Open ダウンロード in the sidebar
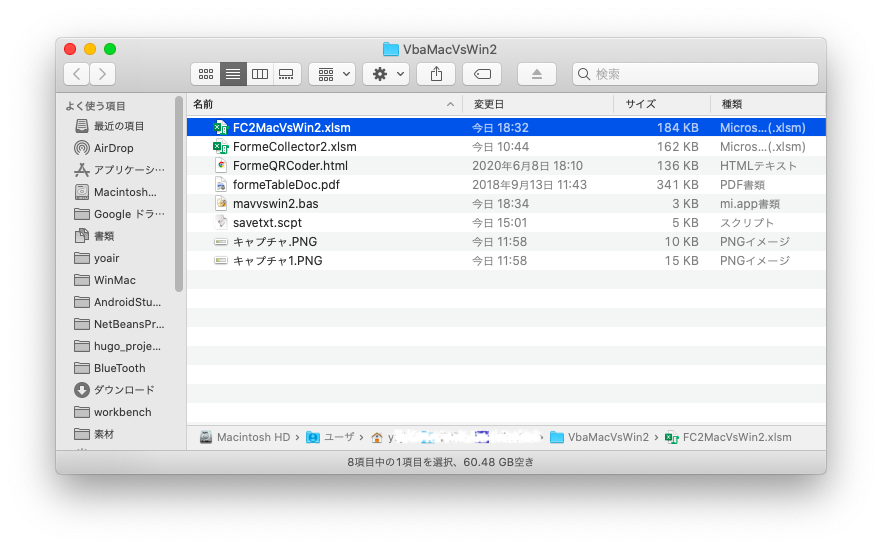The width and height of the screenshot is (882, 548). point(123,390)
